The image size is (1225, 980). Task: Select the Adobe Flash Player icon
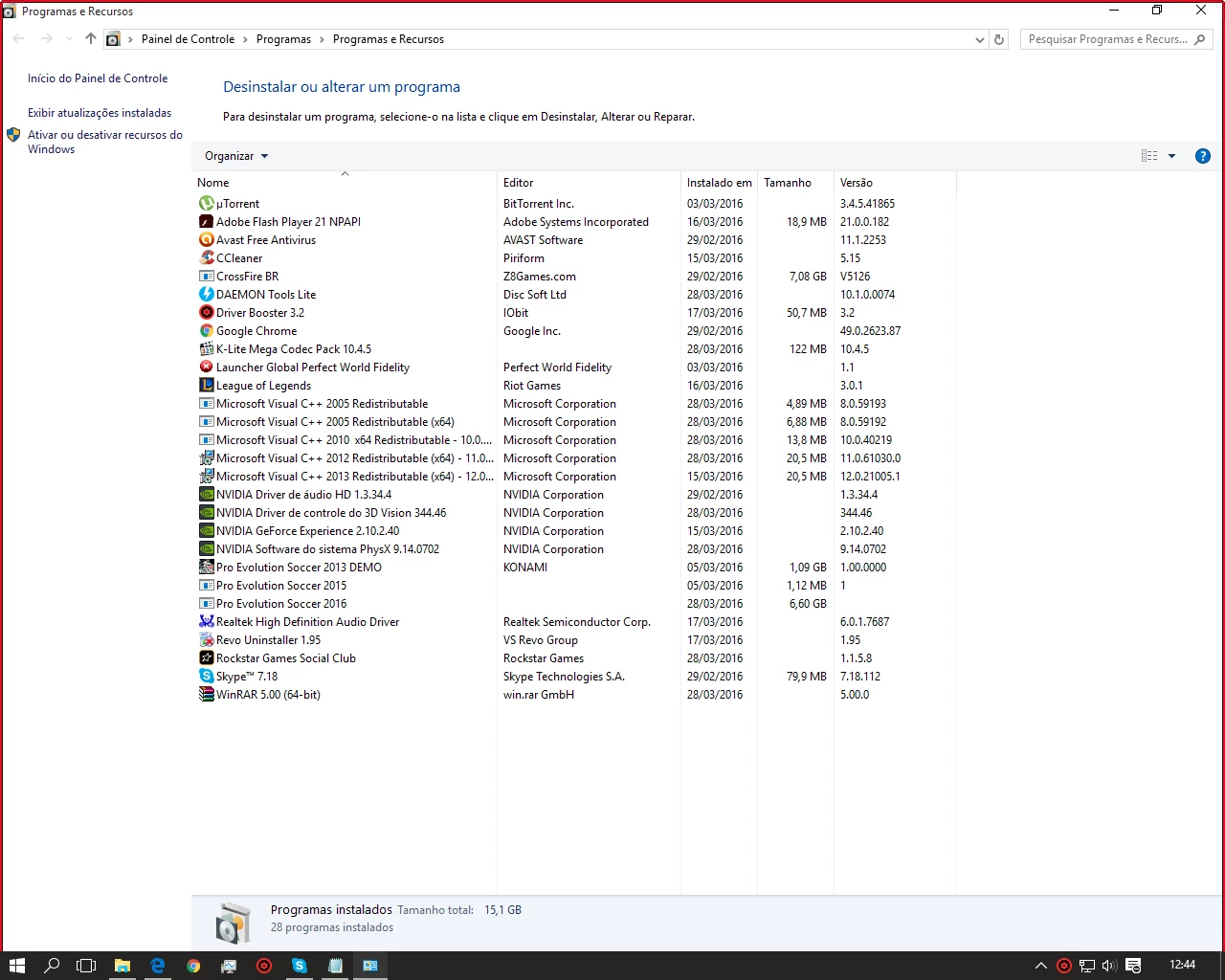(206, 222)
